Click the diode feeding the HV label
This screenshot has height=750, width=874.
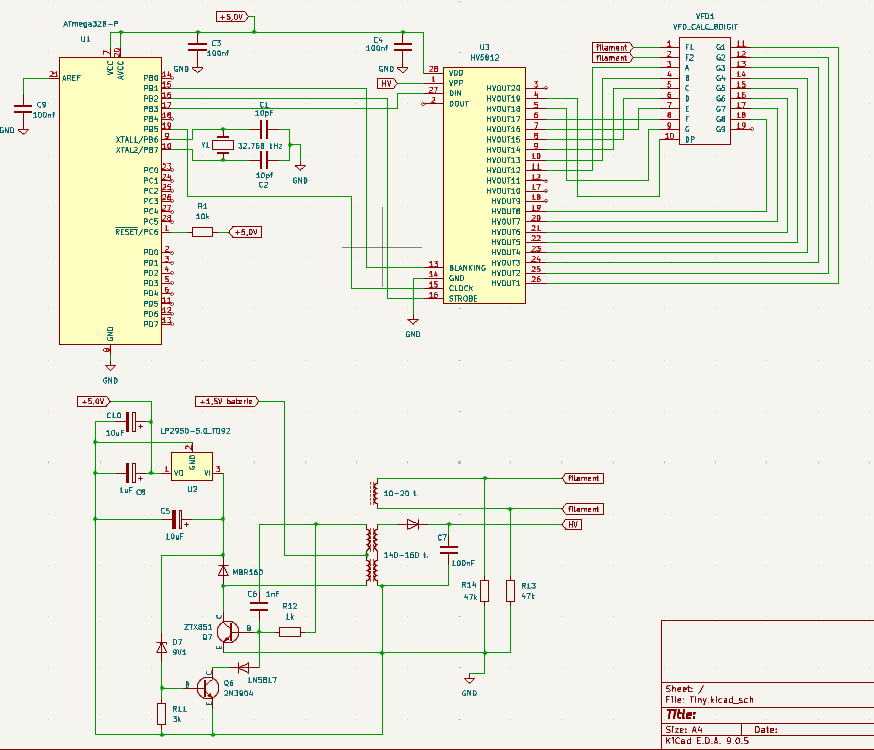click(413, 524)
